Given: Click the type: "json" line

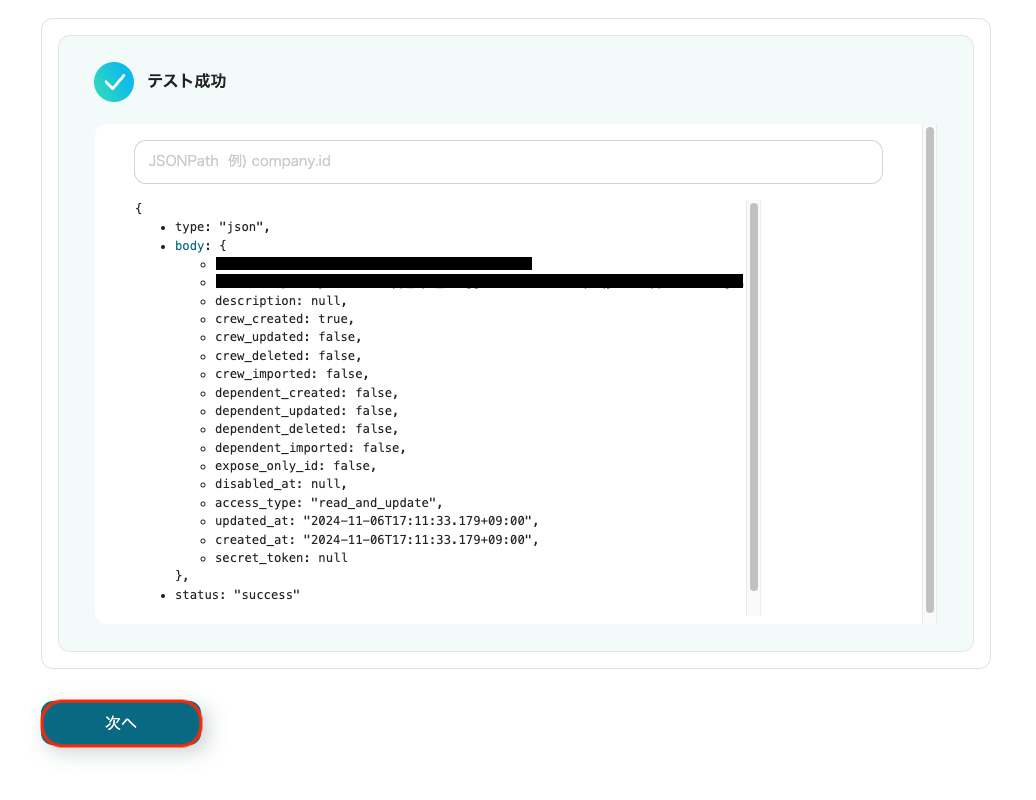Looking at the screenshot, I should click(x=222, y=227).
